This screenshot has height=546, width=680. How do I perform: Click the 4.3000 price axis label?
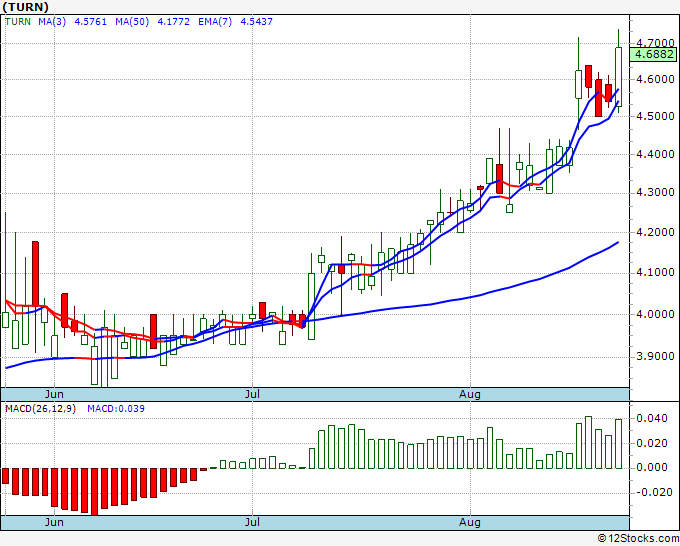pos(655,192)
